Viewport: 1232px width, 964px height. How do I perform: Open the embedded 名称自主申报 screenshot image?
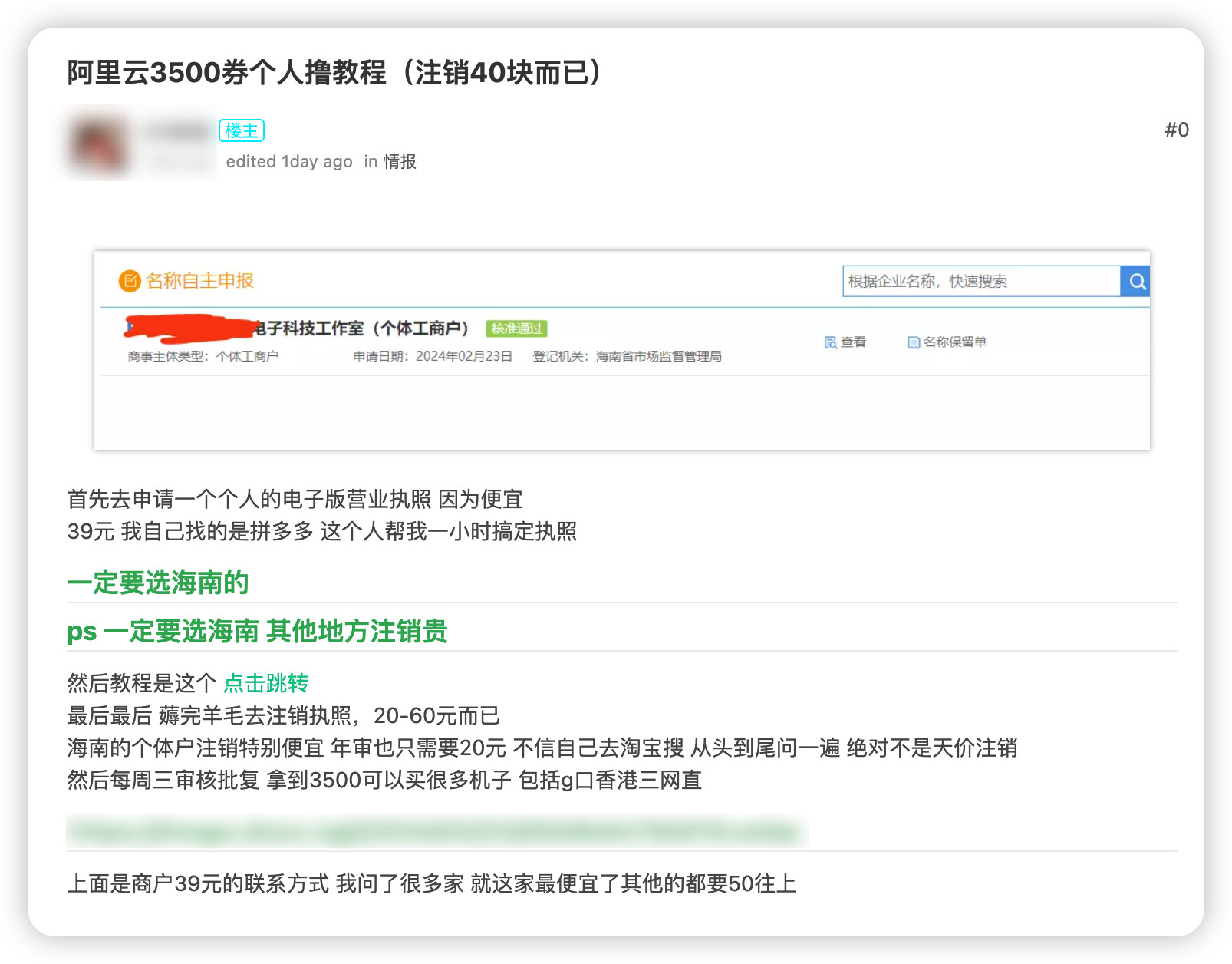(622, 350)
